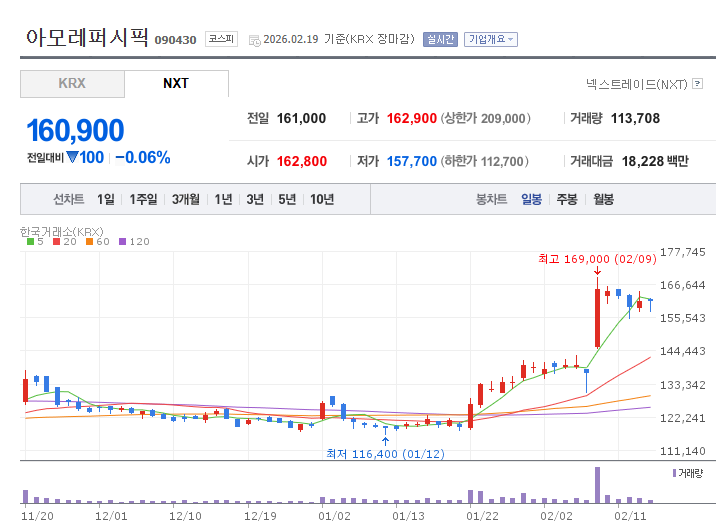
Task: Click the red 20-day moving average swatch
Action: tap(57, 242)
